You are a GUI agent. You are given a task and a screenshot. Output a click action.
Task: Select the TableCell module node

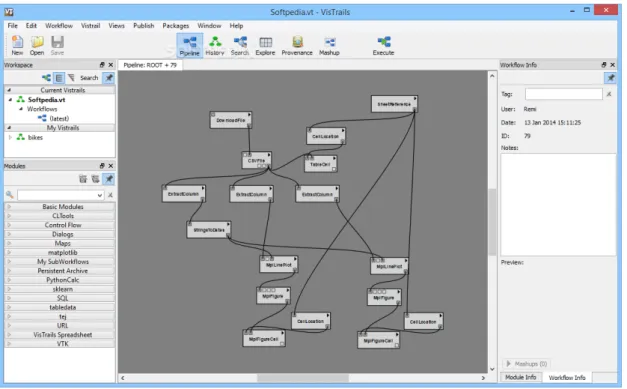320,164
